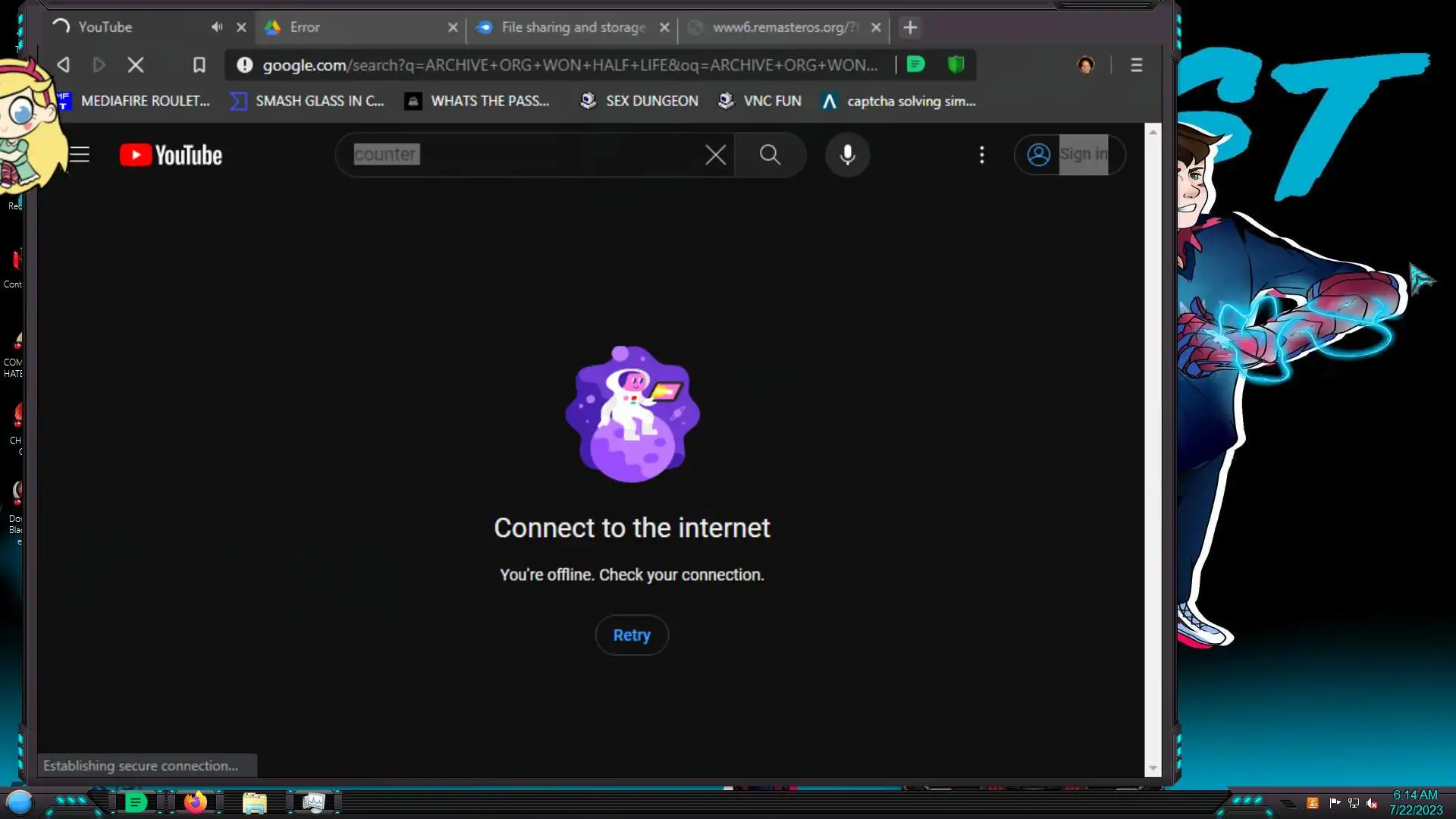Screen dimensions: 1456x819
Task: Mute the YouTube tab audio
Action: point(217,27)
